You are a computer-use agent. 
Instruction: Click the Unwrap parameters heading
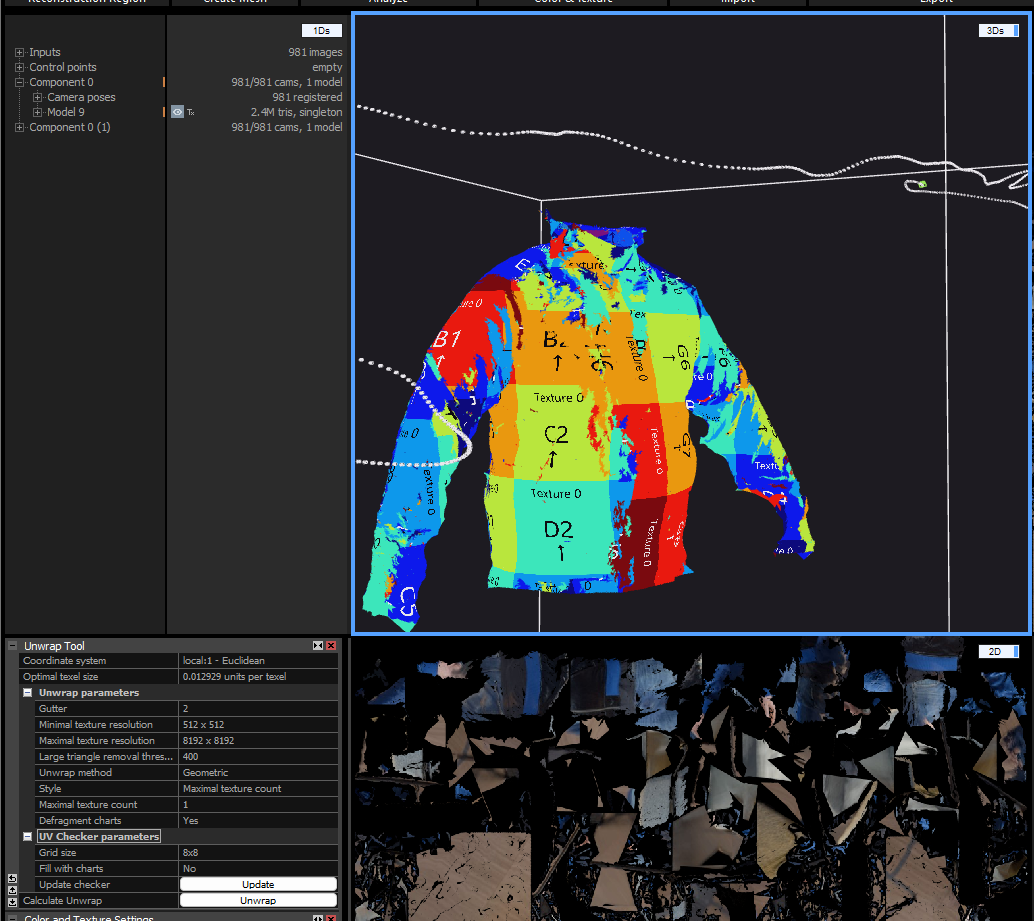click(x=89, y=692)
